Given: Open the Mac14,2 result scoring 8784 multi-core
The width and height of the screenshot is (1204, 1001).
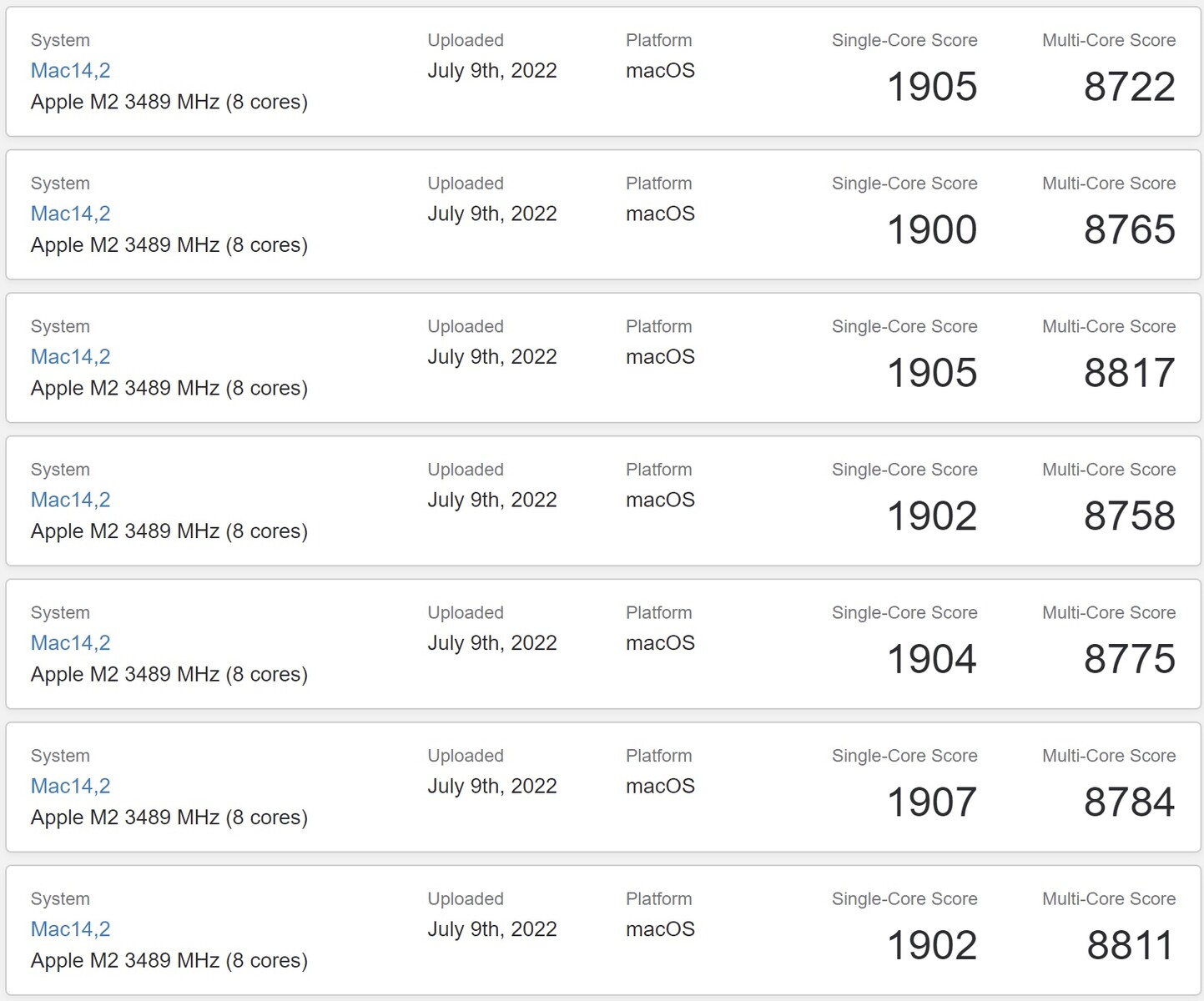Looking at the screenshot, I should [70, 786].
